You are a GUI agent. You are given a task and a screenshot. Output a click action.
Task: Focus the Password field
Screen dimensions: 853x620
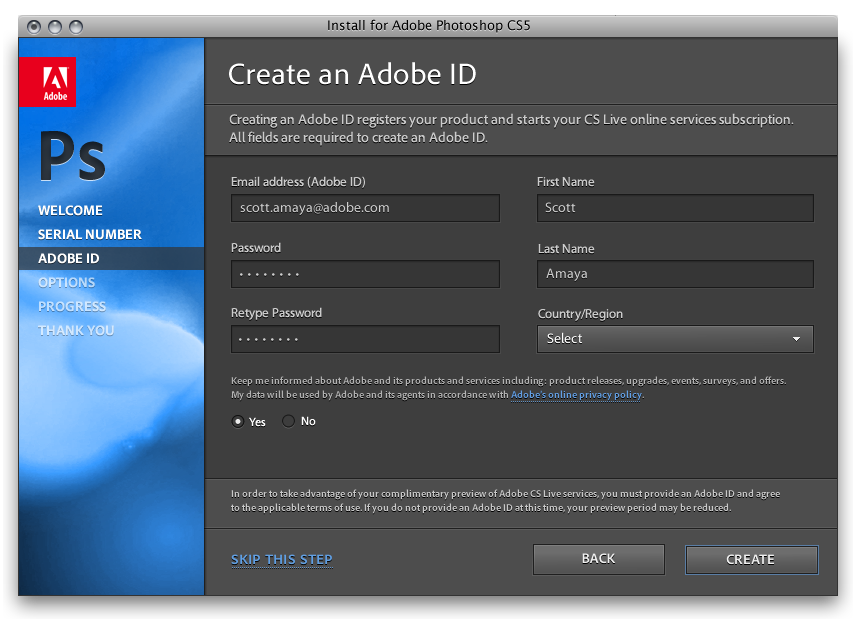(x=365, y=274)
